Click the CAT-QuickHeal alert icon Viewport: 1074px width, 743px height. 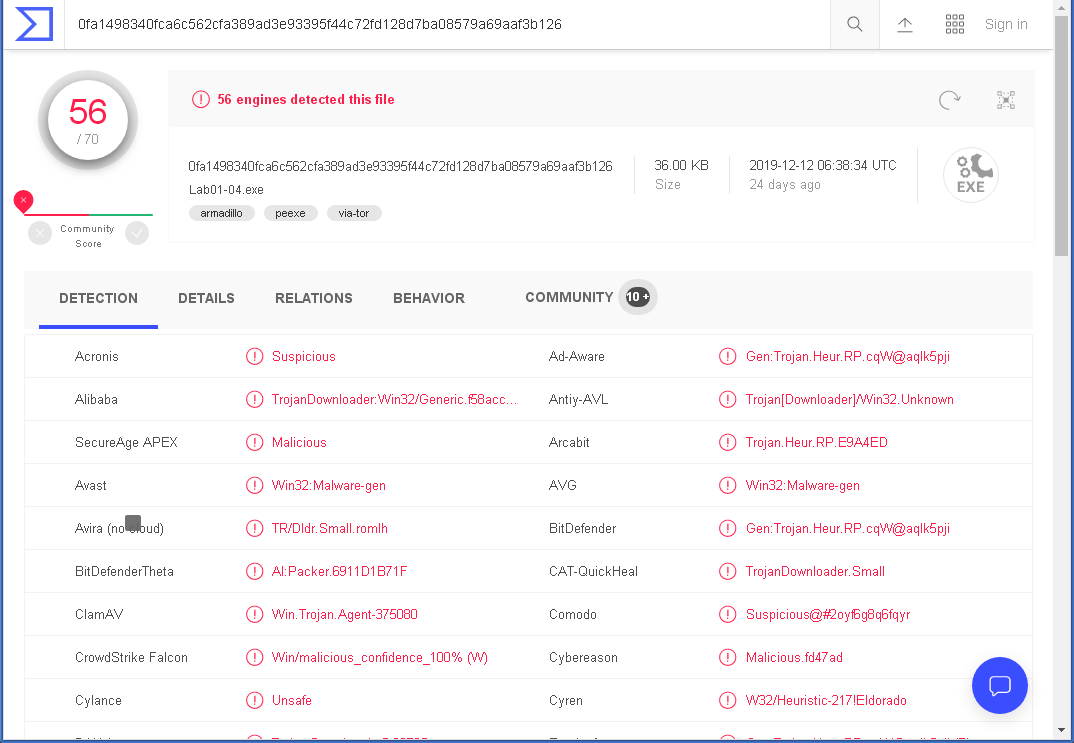coord(727,572)
